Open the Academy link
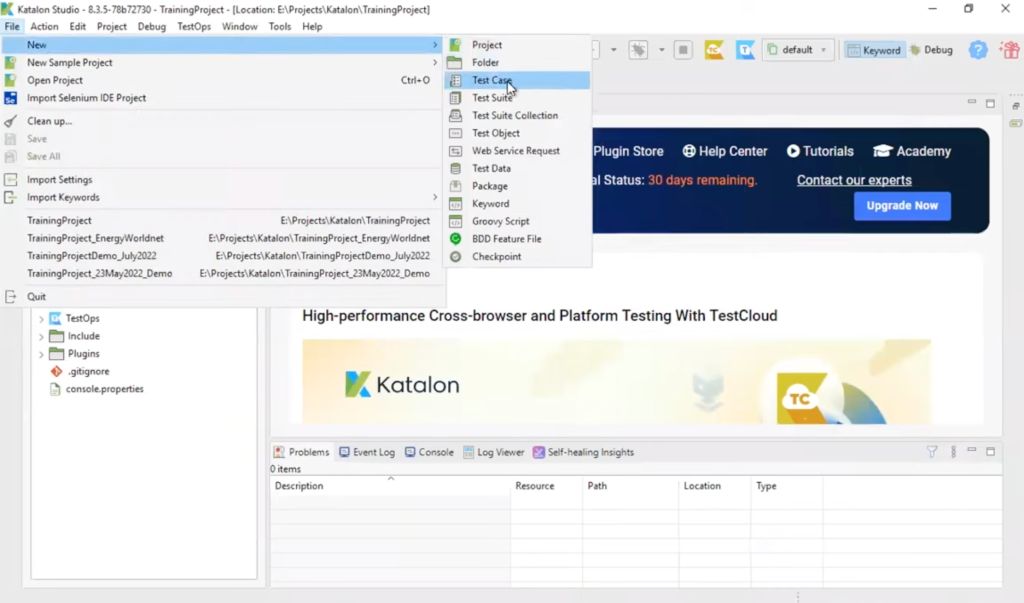The height and width of the screenshot is (603, 1024). coord(912,152)
